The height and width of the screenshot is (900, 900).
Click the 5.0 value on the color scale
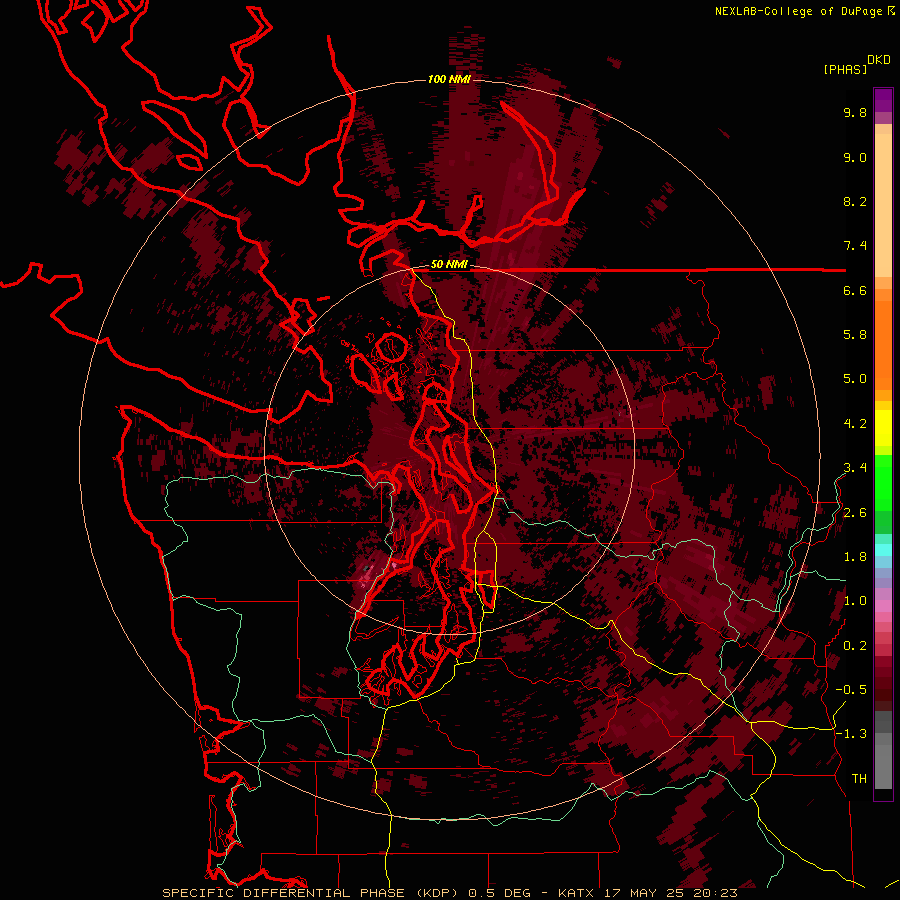[855, 379]
